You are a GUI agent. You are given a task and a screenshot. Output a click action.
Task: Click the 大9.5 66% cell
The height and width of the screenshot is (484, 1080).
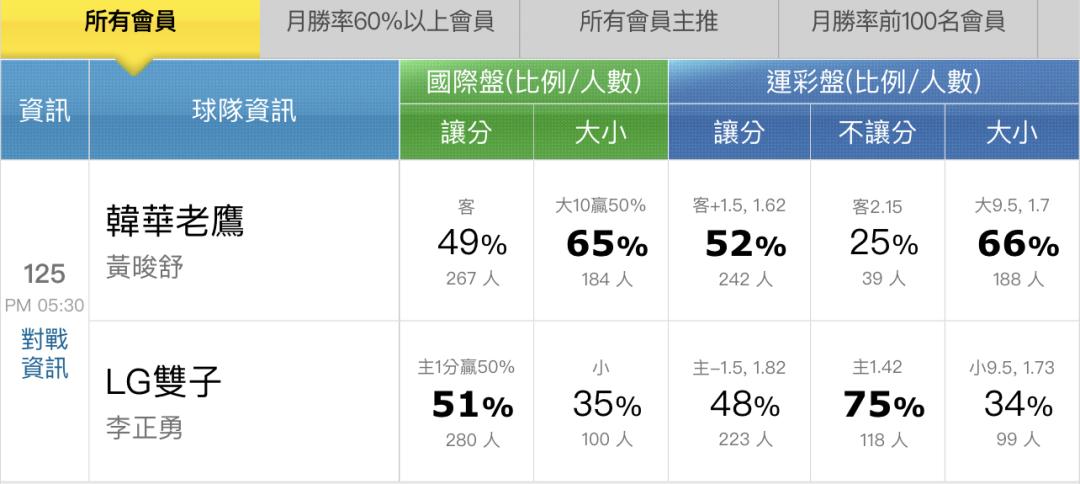point(1012,242)
